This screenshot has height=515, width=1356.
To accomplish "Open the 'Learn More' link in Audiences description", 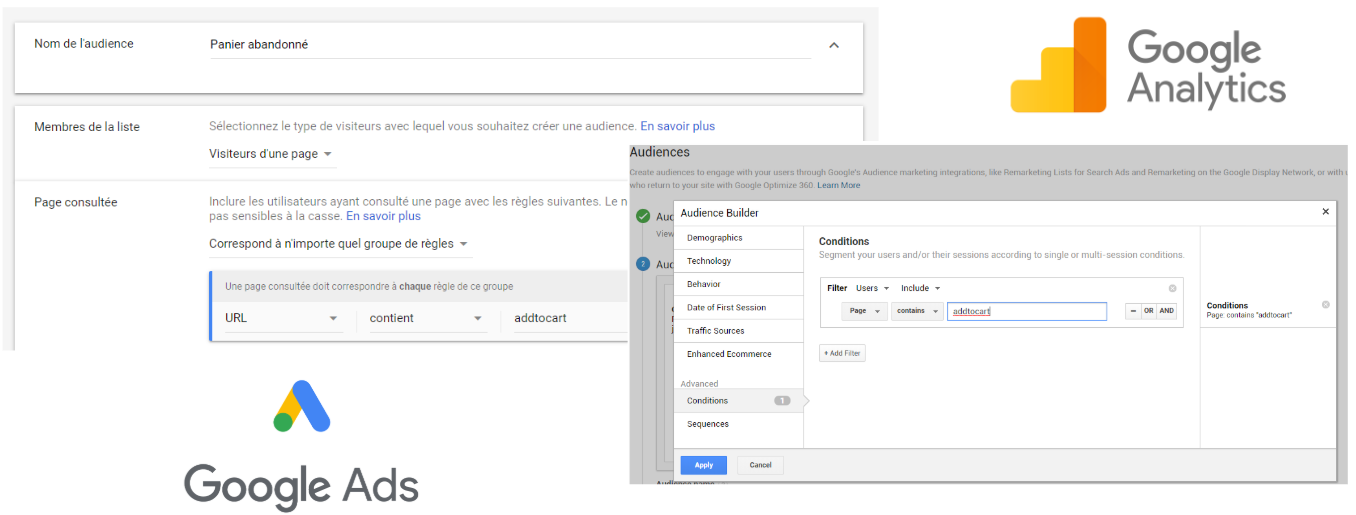I will tap(838, 185).
